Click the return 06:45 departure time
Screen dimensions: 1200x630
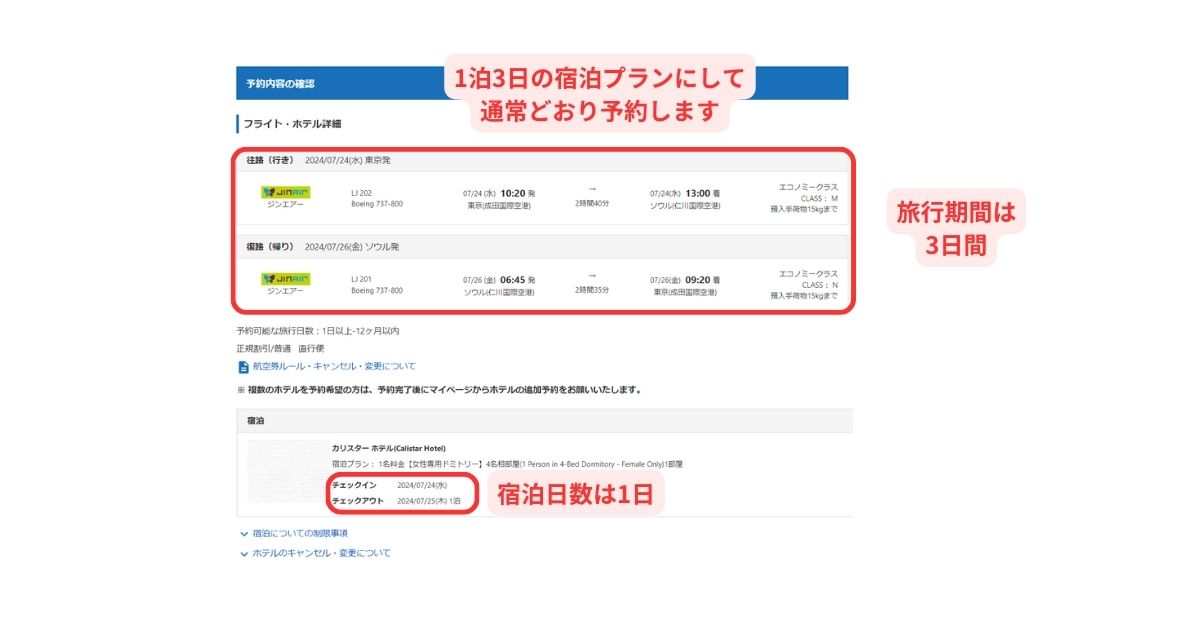pos(510,279)
